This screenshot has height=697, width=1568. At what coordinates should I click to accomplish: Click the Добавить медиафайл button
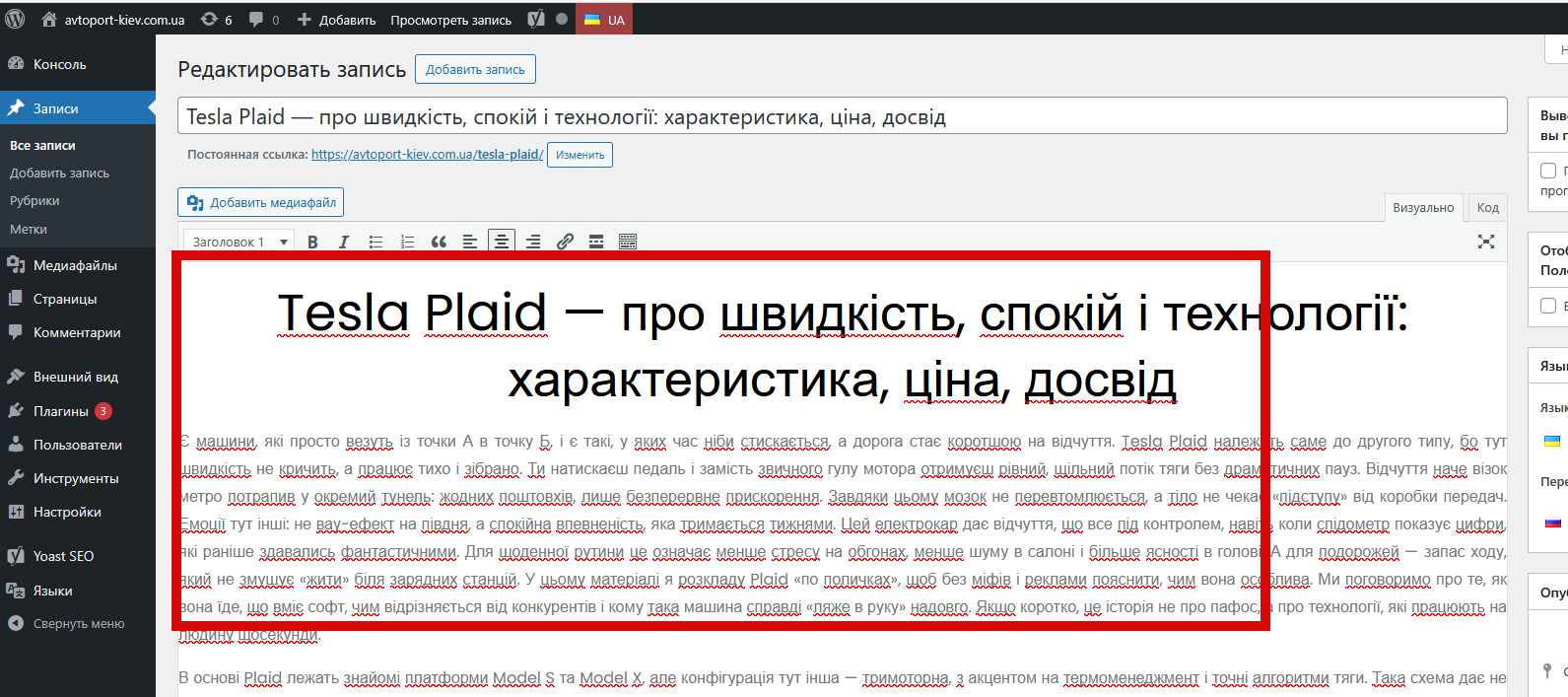(x=260, y=202)
